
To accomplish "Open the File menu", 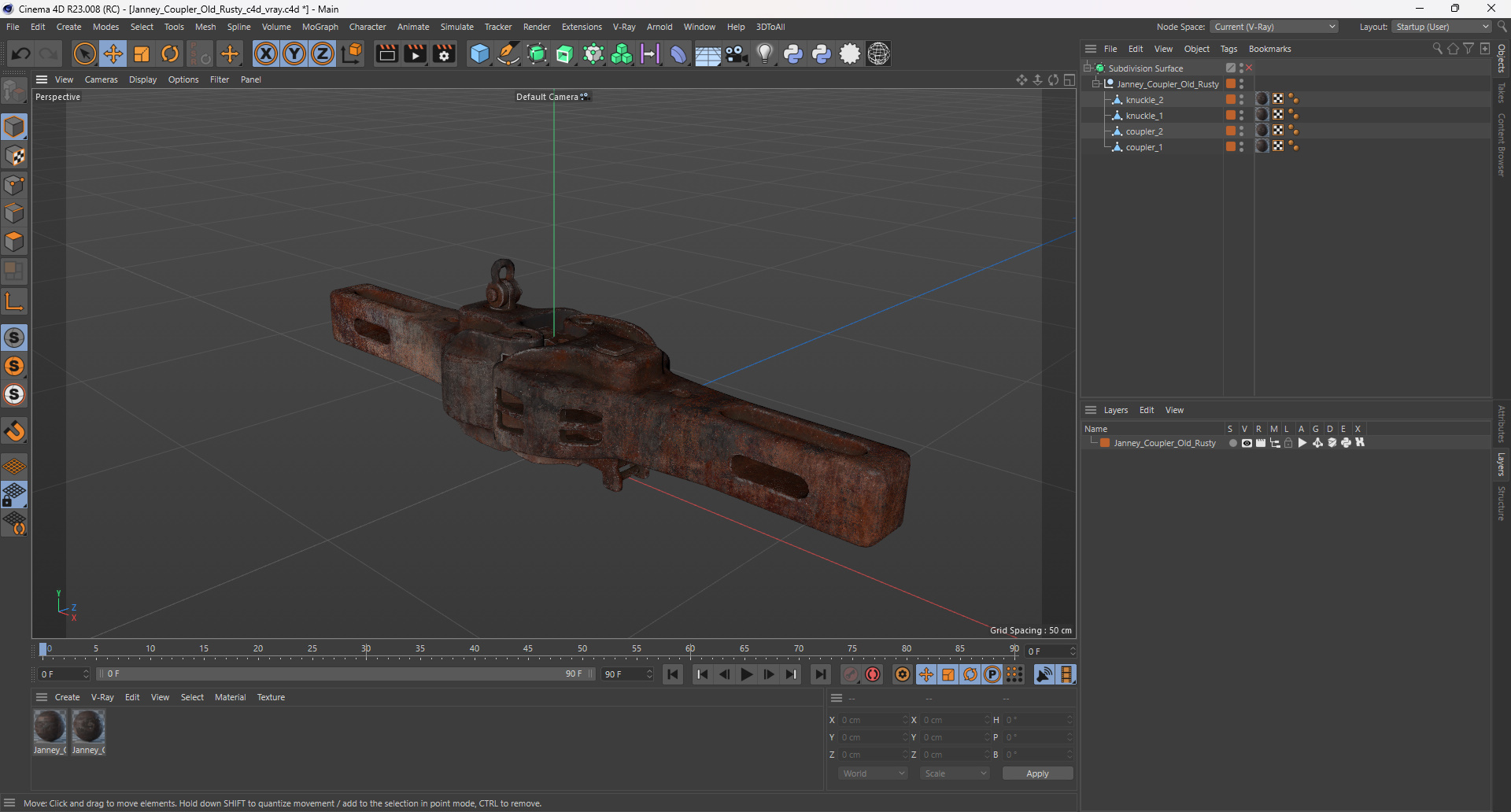I will 13,27.
